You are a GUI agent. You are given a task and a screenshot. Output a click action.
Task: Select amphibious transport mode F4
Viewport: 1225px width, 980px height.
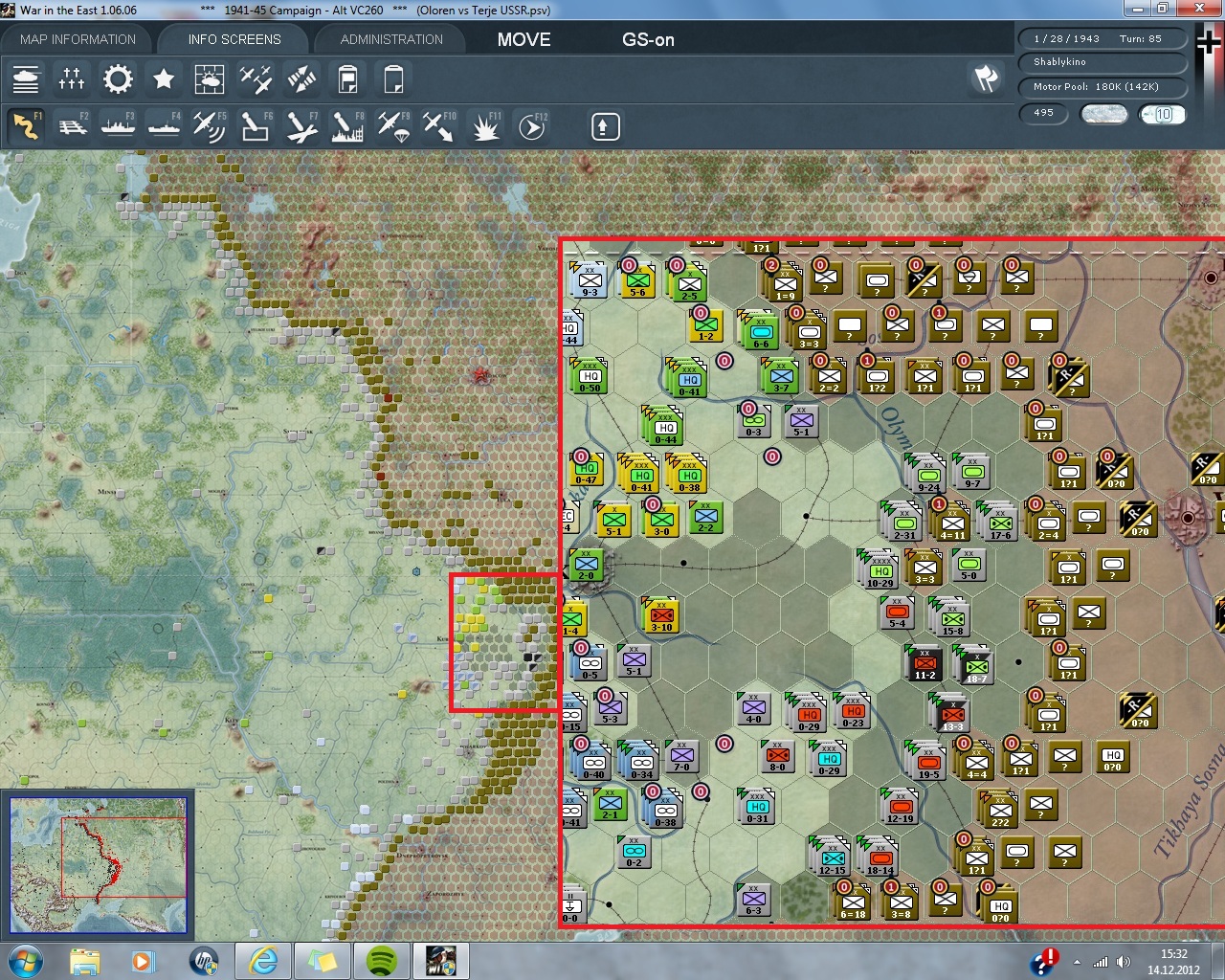pos(164,126)
